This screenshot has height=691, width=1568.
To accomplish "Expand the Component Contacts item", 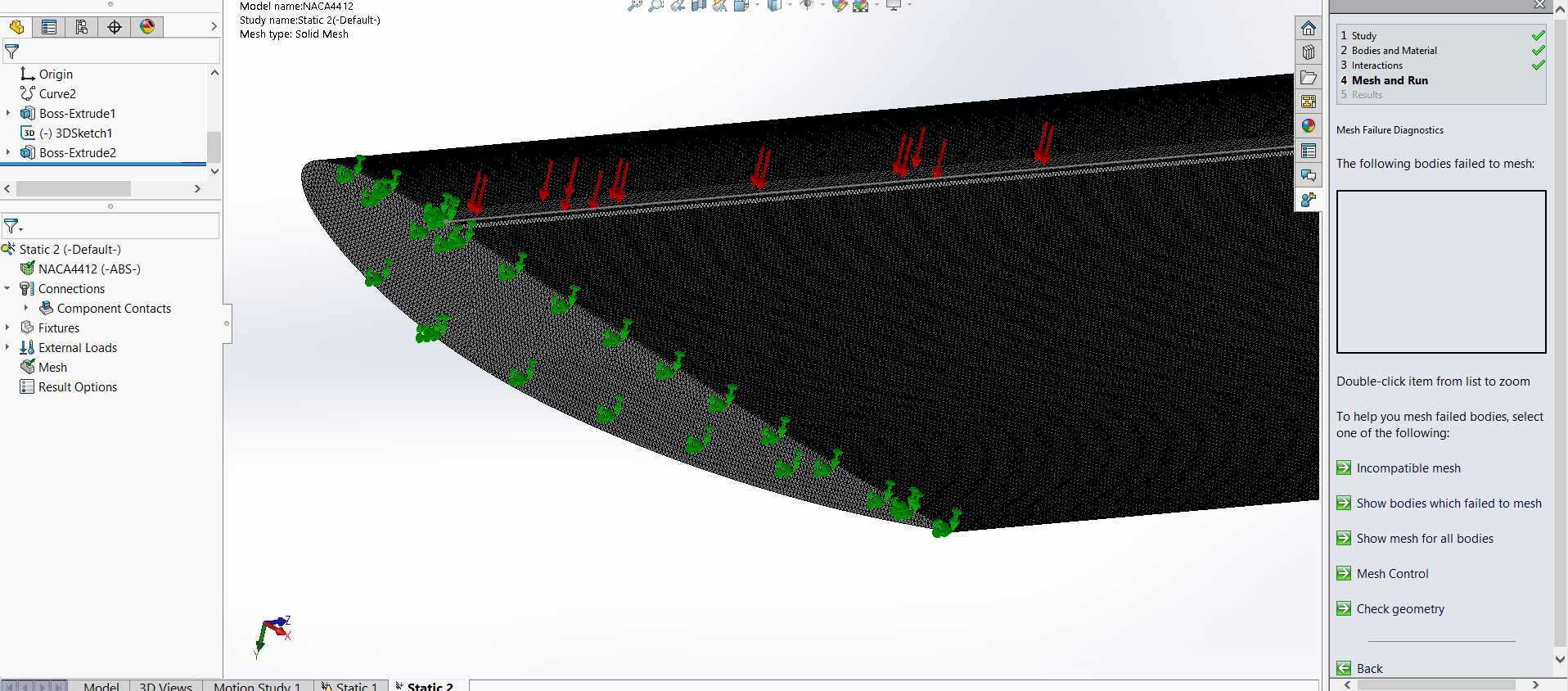I will [x=26, y=308].
